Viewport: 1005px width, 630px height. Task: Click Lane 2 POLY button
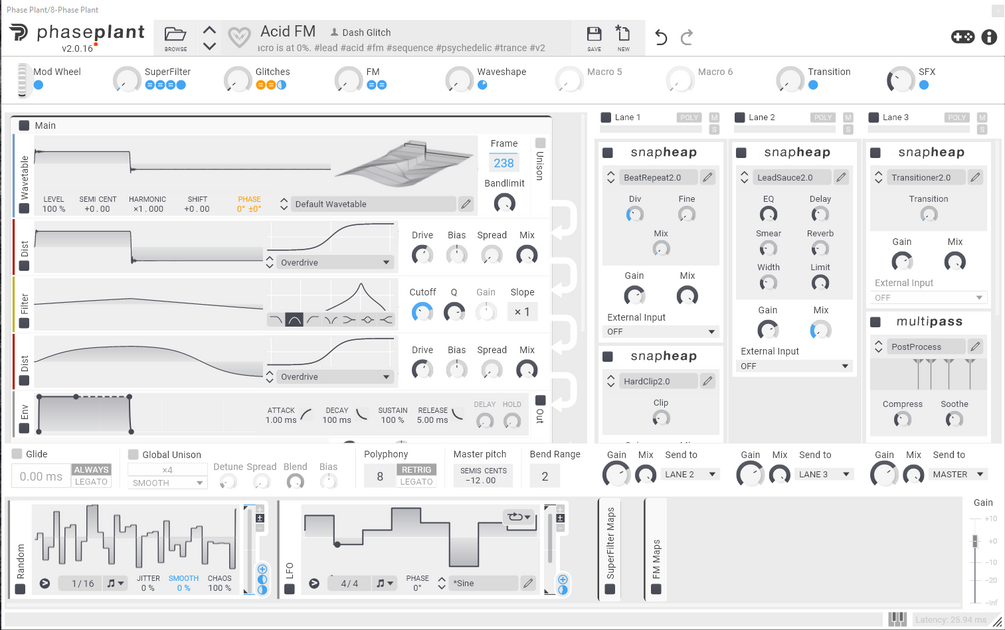click(x=823, y=117)
